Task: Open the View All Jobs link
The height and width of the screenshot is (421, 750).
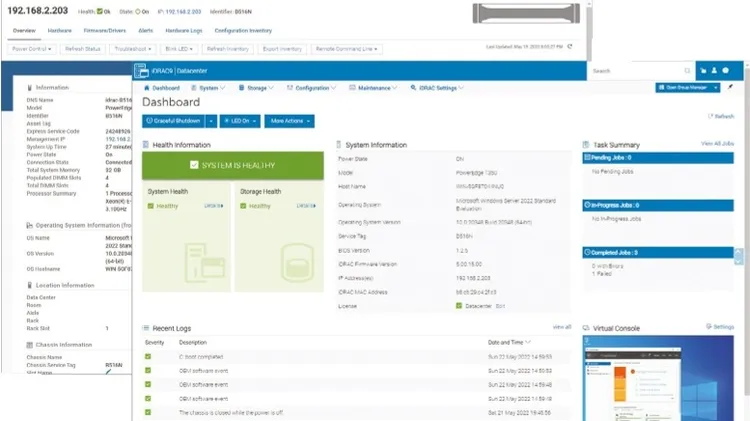Action: [x=717, y=144]
